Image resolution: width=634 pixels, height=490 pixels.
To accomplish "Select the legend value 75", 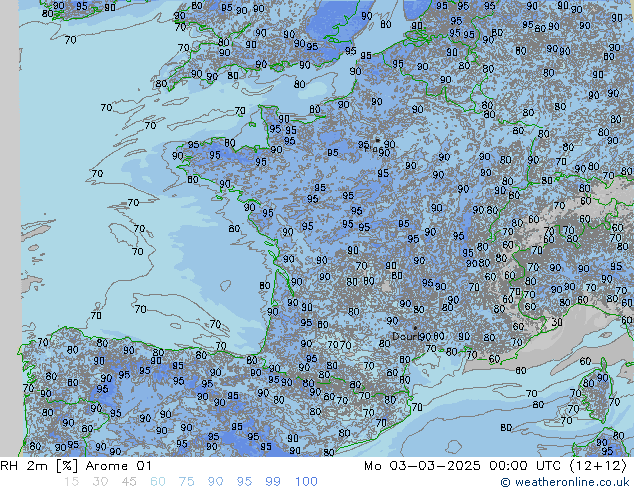I will coord(186,482).
